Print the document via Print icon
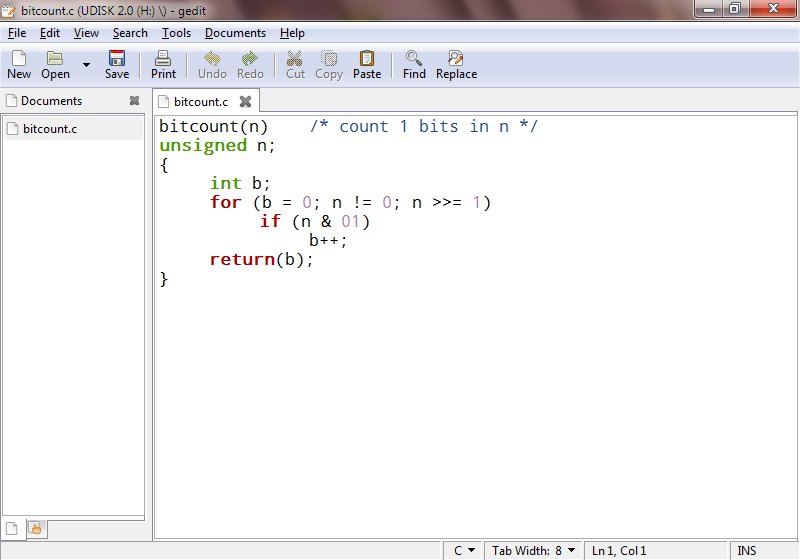 coord(163,65)
